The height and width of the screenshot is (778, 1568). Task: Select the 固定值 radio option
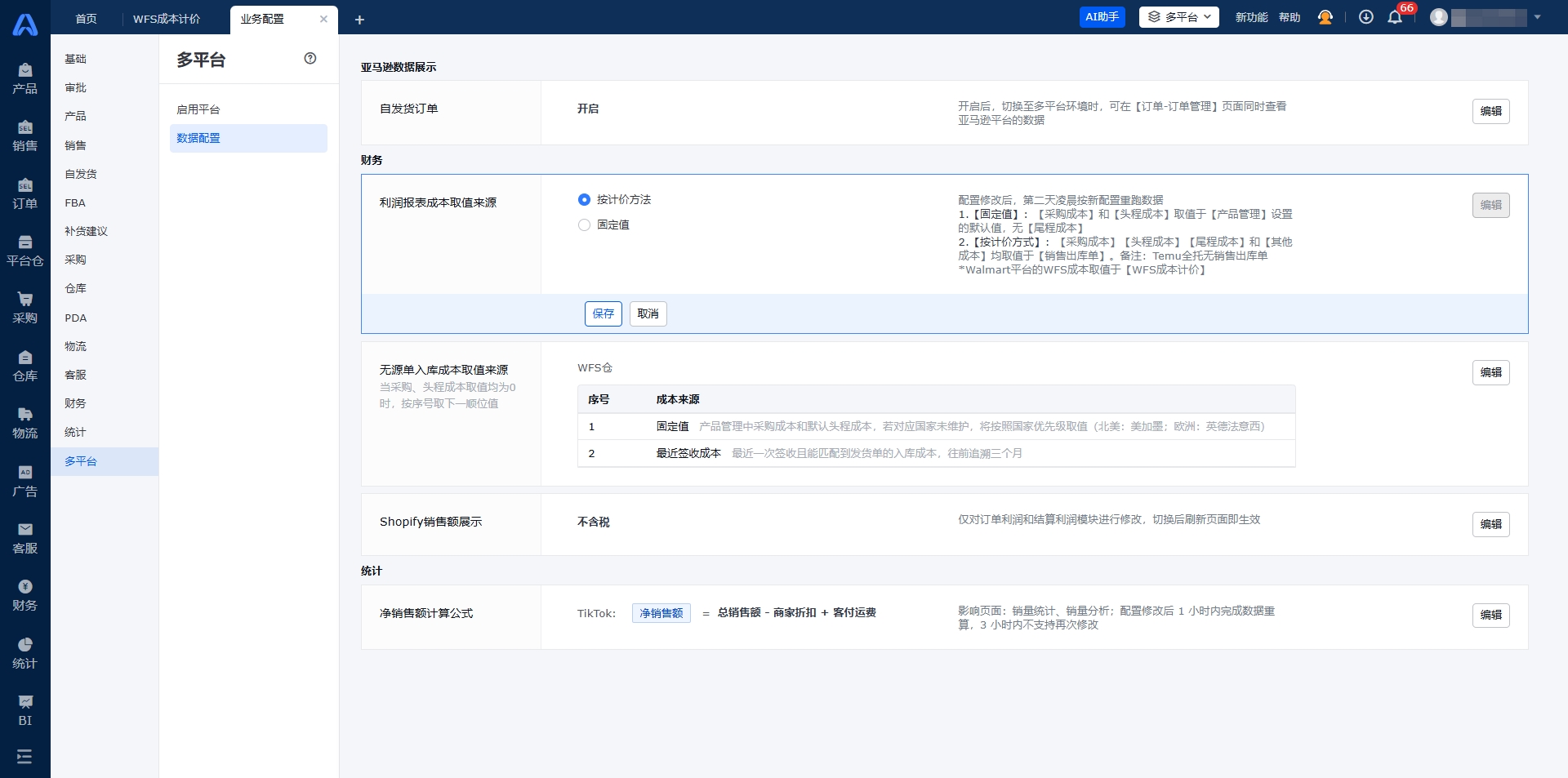[584, 225]
